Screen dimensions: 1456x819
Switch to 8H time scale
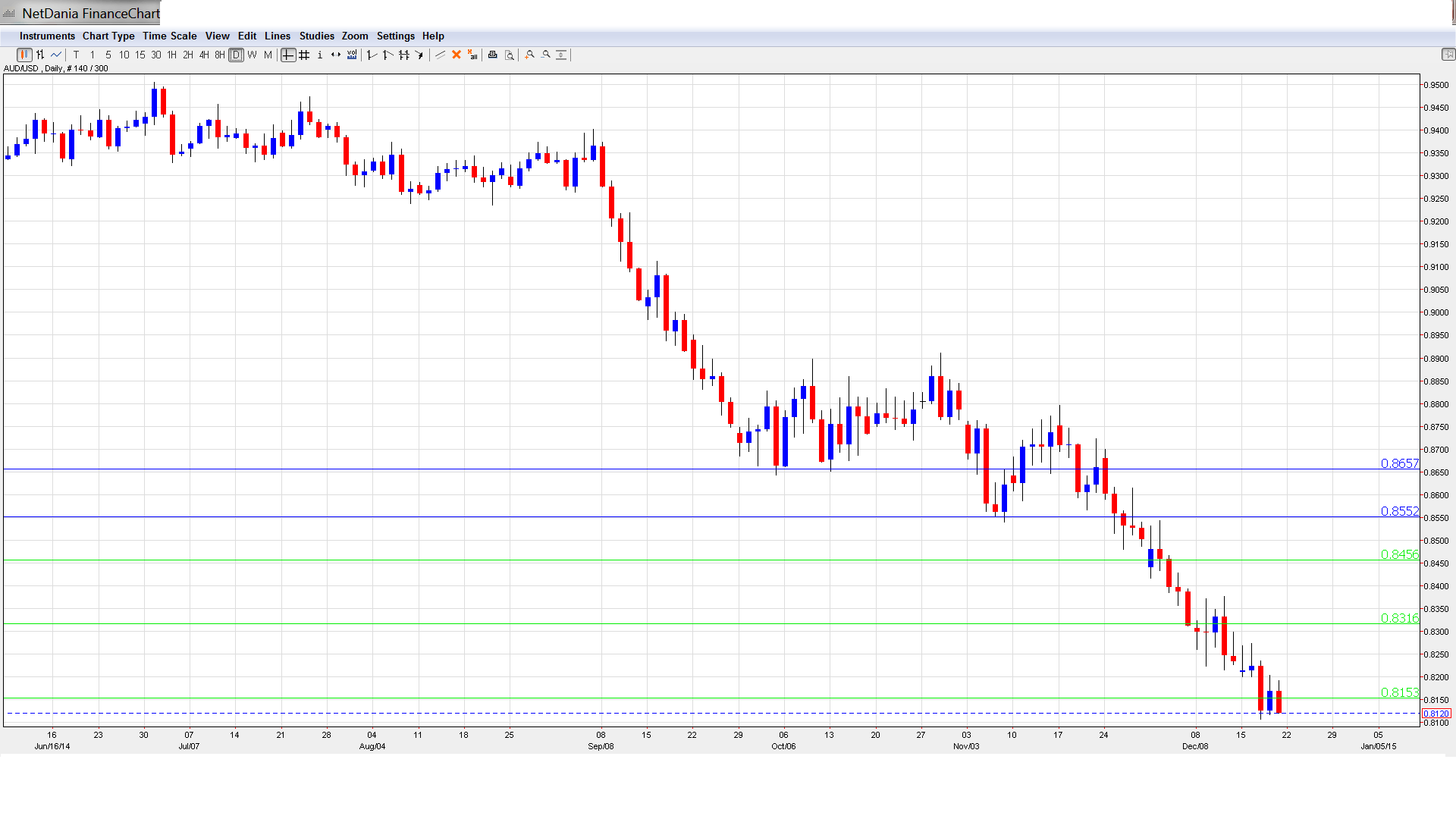pos(220,55)
